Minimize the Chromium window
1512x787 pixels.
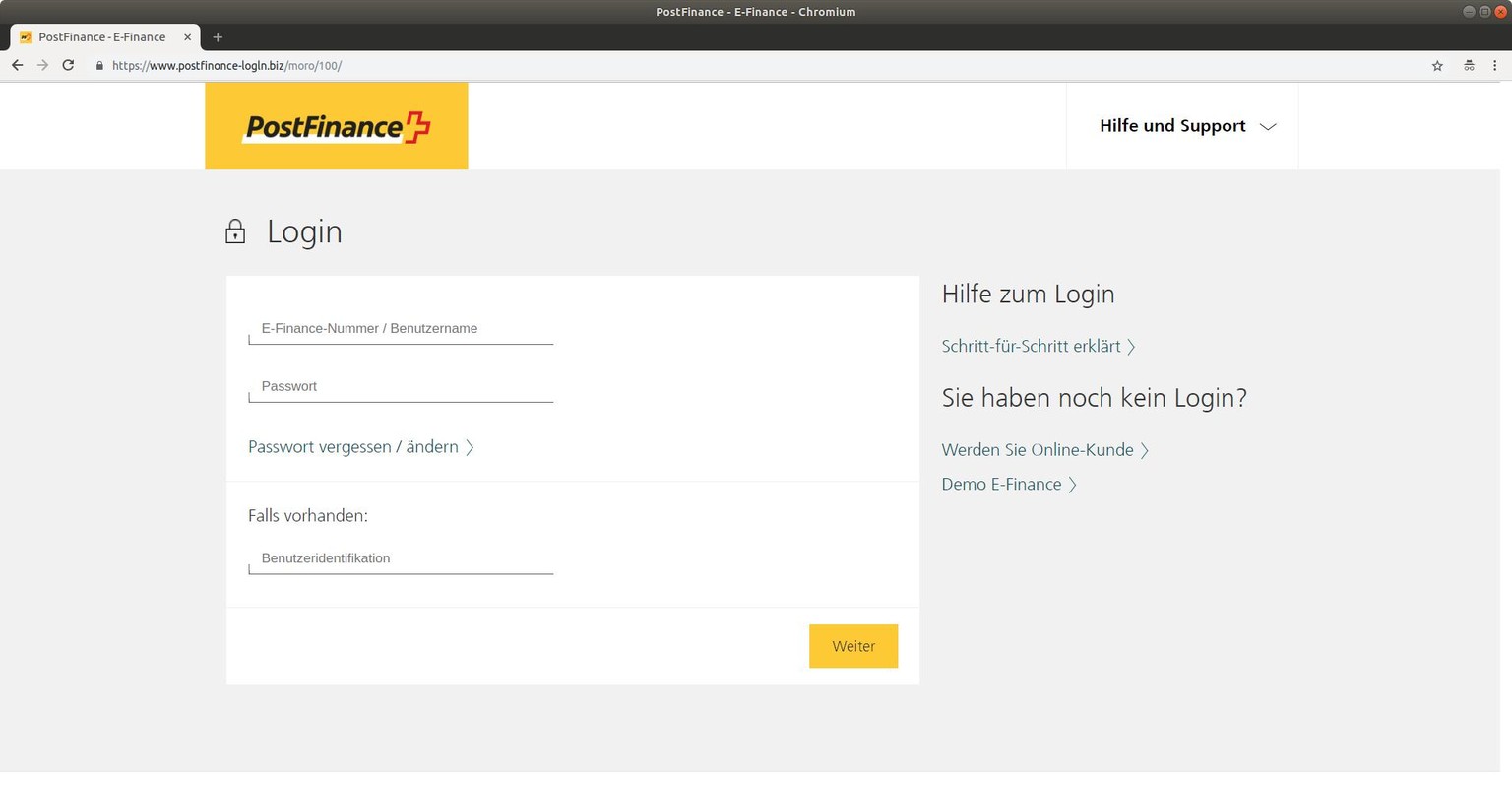coord(1469,12)
